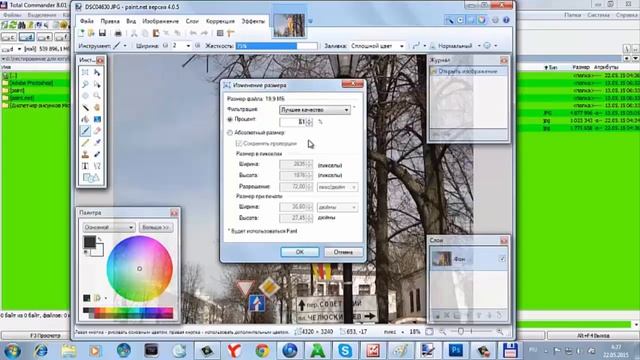Open the Коррекция menu
The image size is (640, 360).
tap(220, 21)
